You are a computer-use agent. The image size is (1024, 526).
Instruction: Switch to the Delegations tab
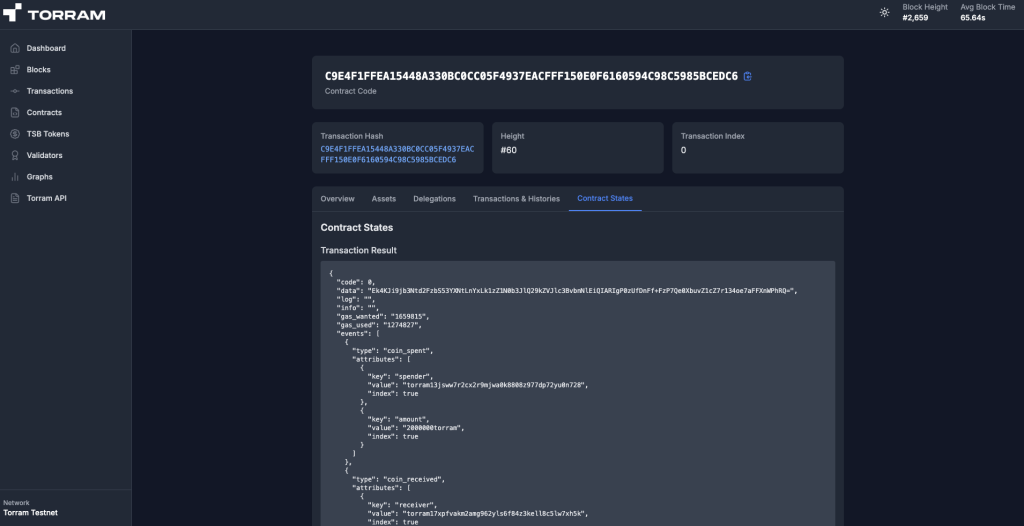click(x=434, y=199)
